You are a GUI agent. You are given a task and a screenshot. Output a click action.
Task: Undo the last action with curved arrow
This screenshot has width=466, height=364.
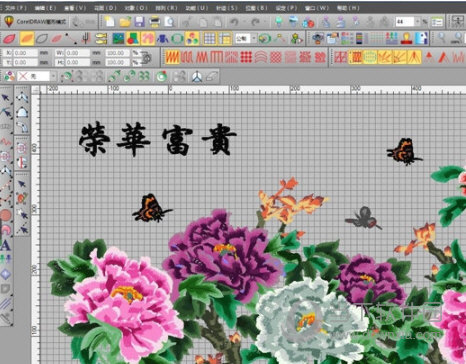point(234,22)
